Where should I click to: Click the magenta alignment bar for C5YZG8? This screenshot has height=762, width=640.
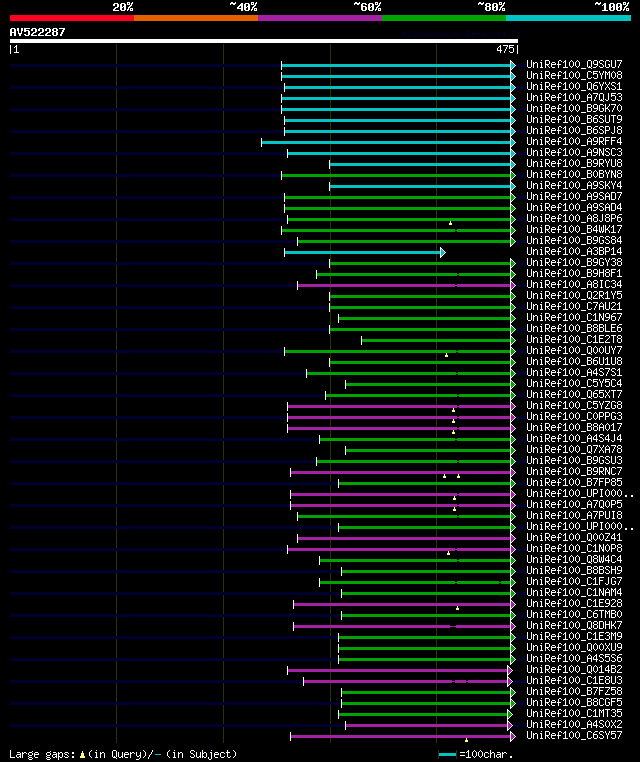[x=399, y=406]
